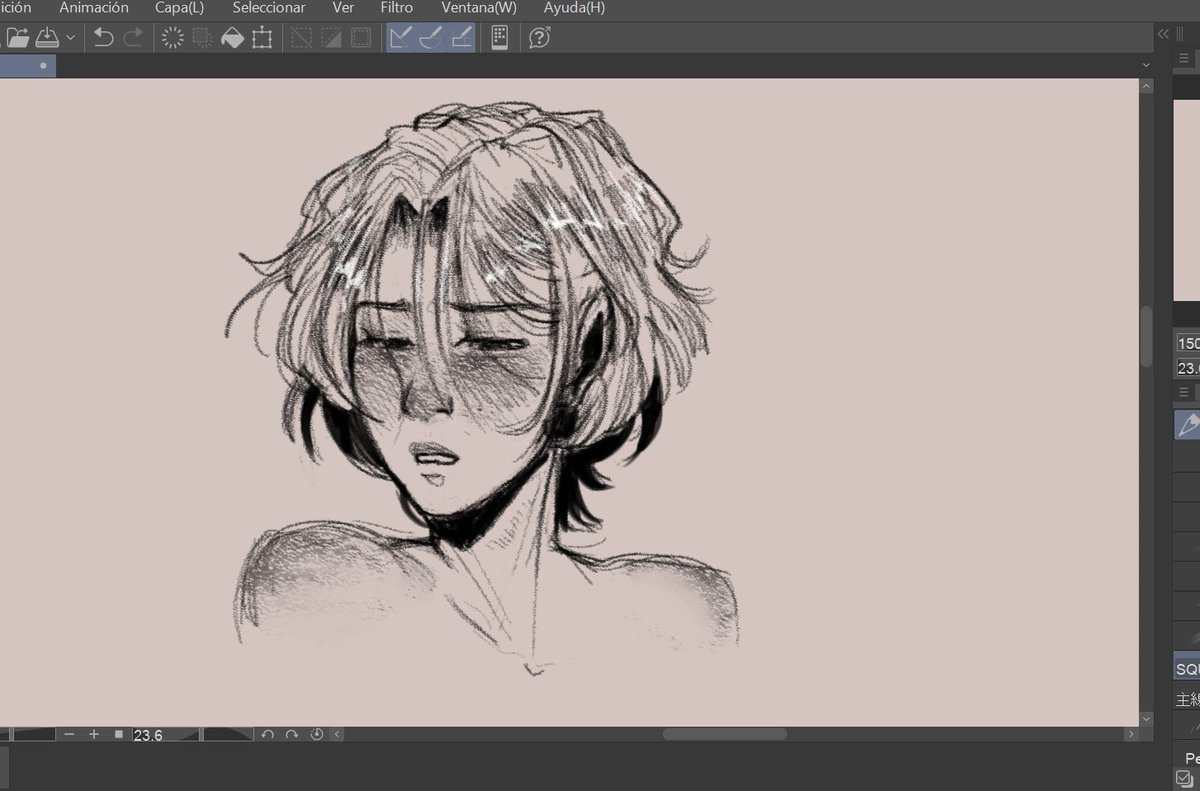1200x791 pixels.
Task: Open the Animación menu
Action: (94, 8)
